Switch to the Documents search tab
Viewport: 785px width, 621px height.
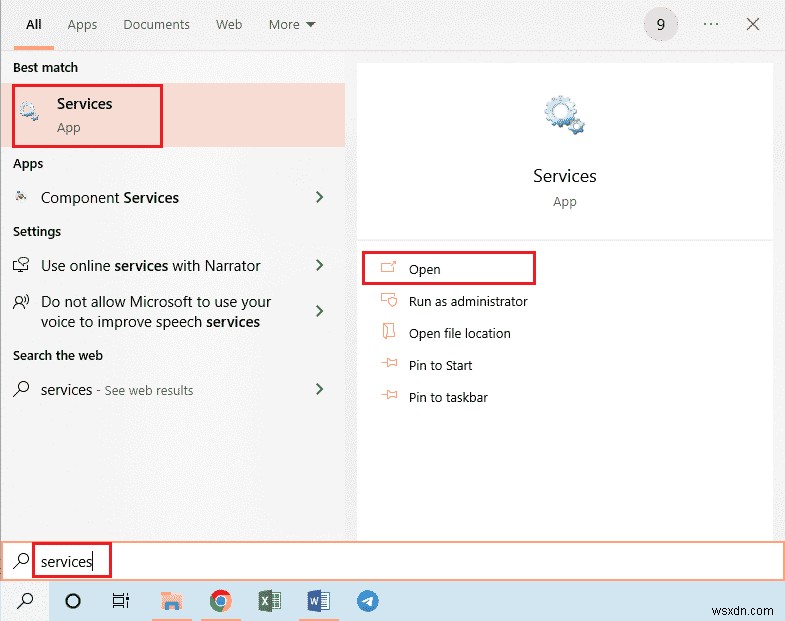tap(156, 25)
